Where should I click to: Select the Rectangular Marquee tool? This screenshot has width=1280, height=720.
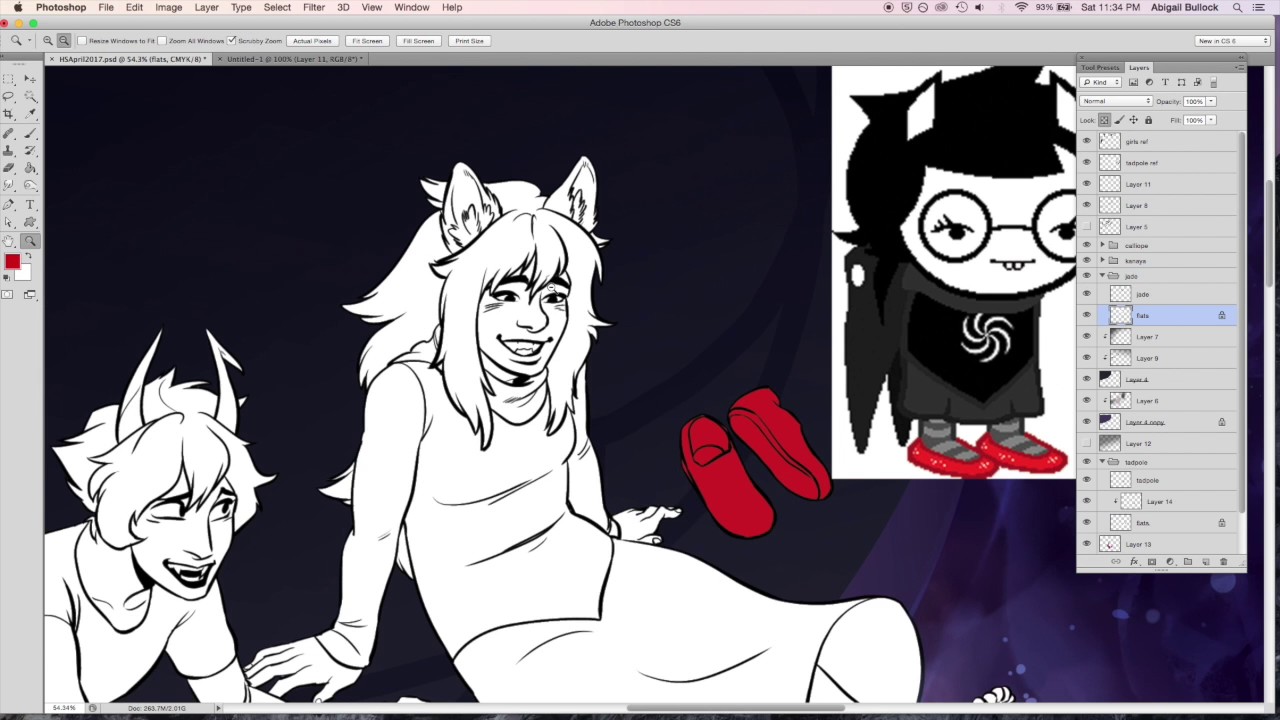pos(8,78)
